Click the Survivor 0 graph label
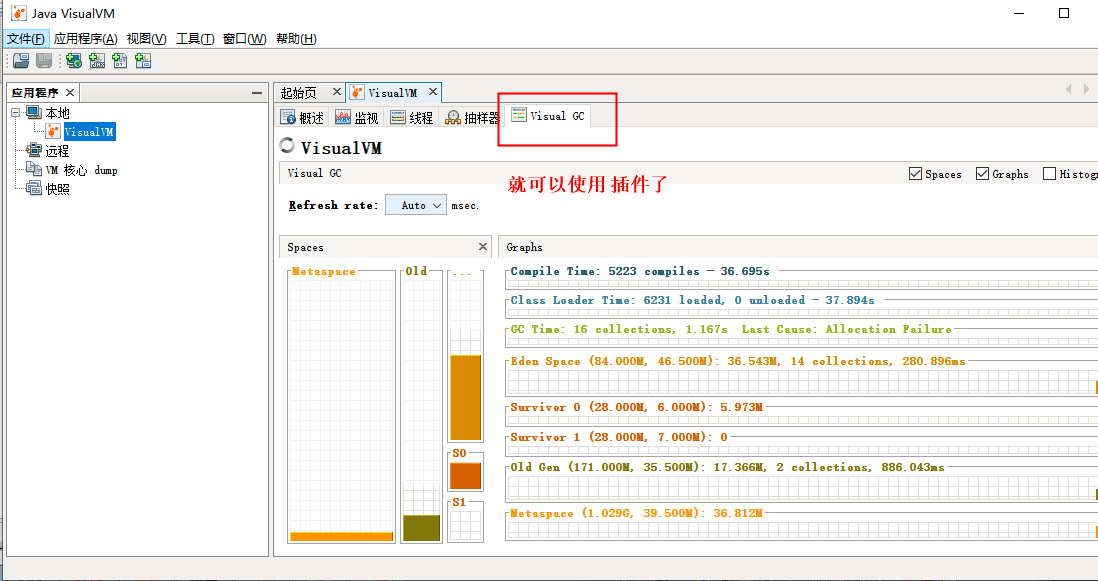The width and height of the screenshot is (1098, 581). coord(636,407)
